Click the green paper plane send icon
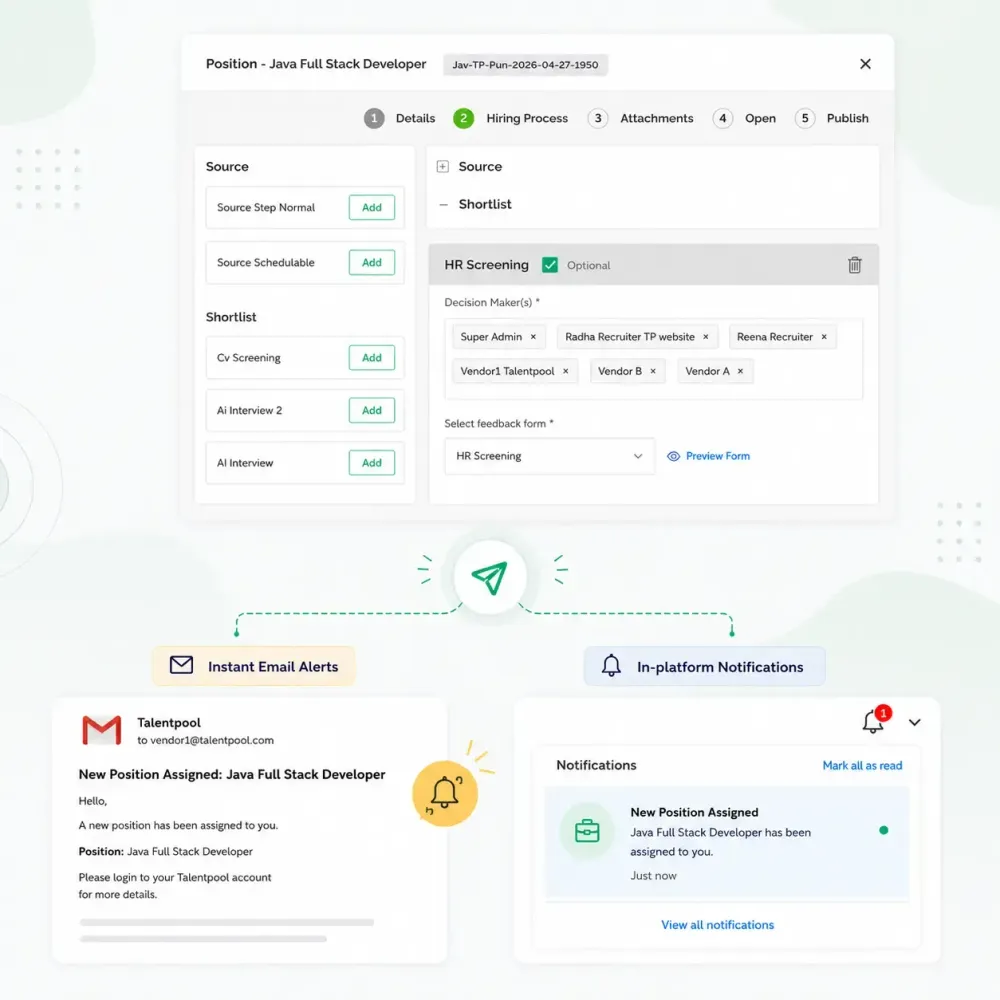This screenshot has height=1000, width=1000. pyautogui.click(x=490, y=577)
